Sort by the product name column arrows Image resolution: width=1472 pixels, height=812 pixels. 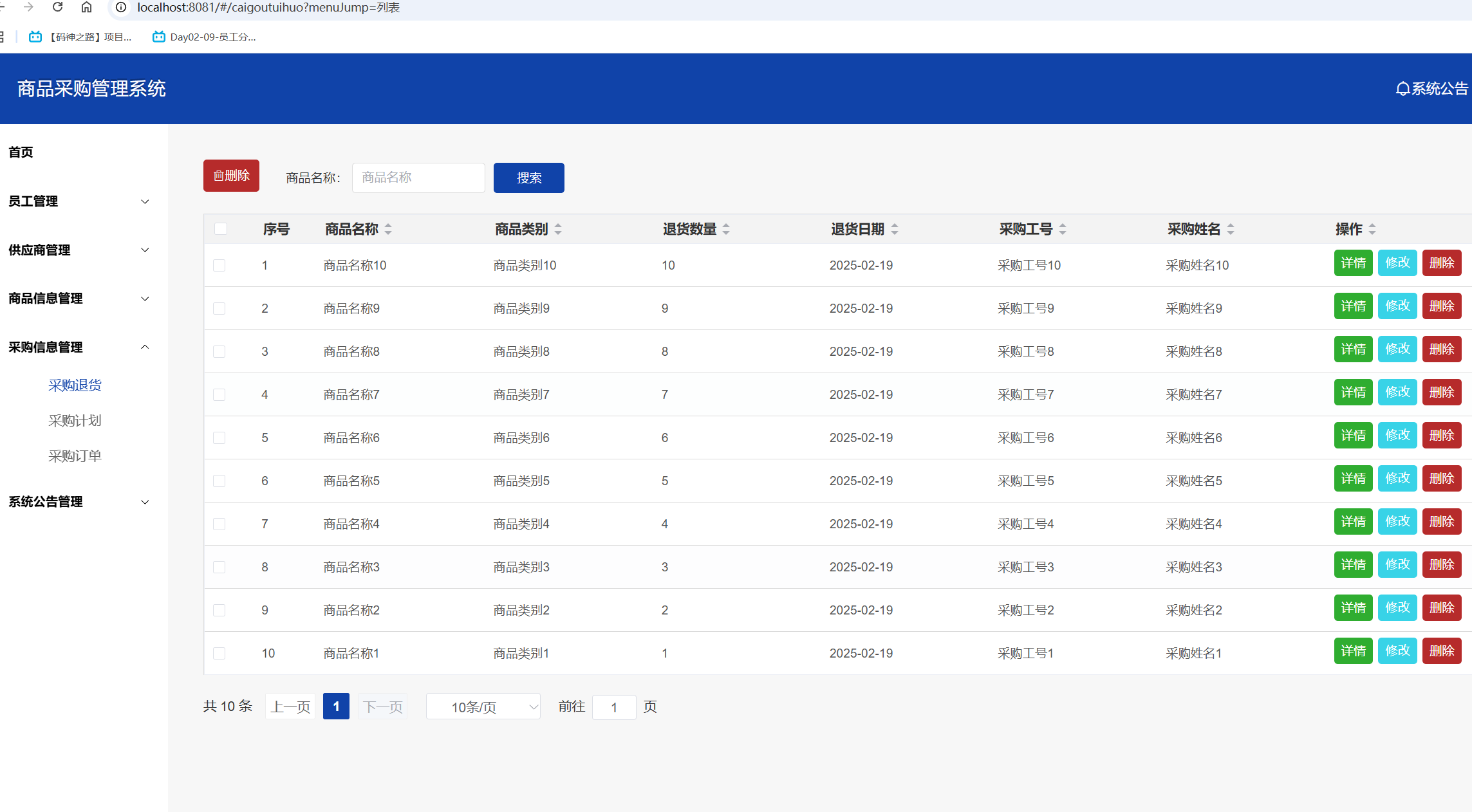pyautogui.click(x=388, y=229)
